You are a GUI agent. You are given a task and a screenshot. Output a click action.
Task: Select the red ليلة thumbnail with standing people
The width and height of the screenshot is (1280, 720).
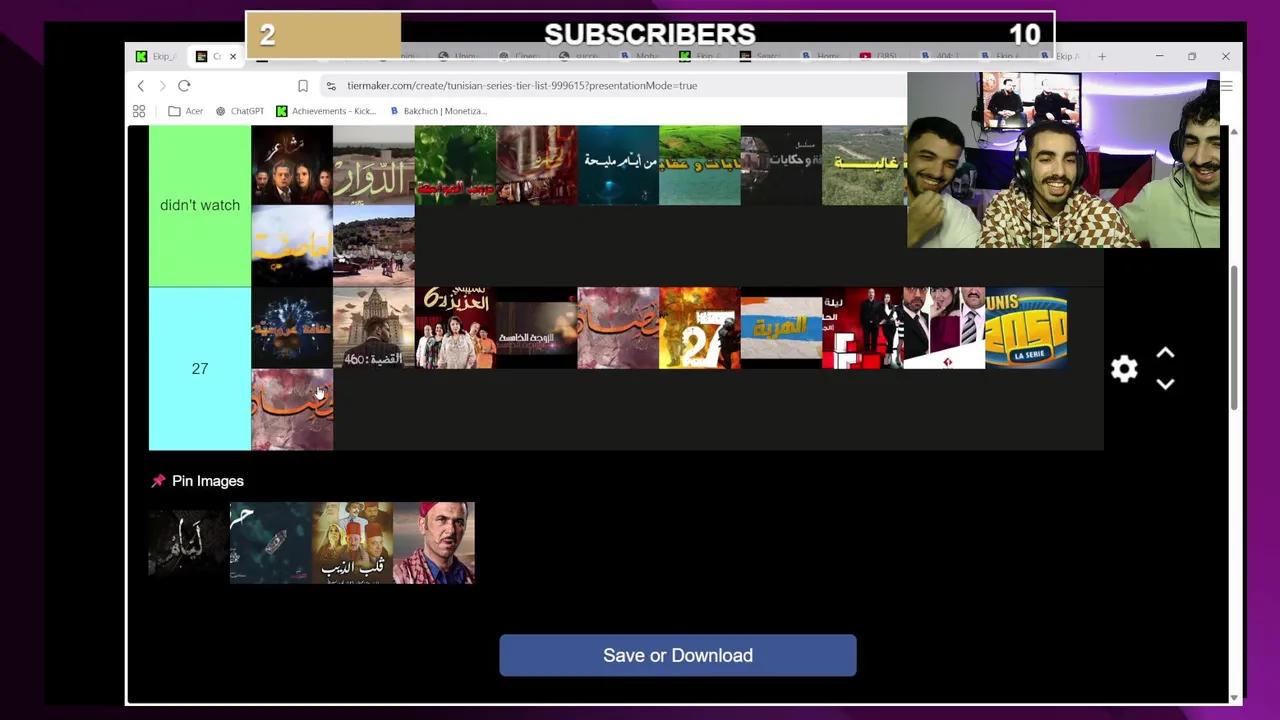click(x=863, y=328)
